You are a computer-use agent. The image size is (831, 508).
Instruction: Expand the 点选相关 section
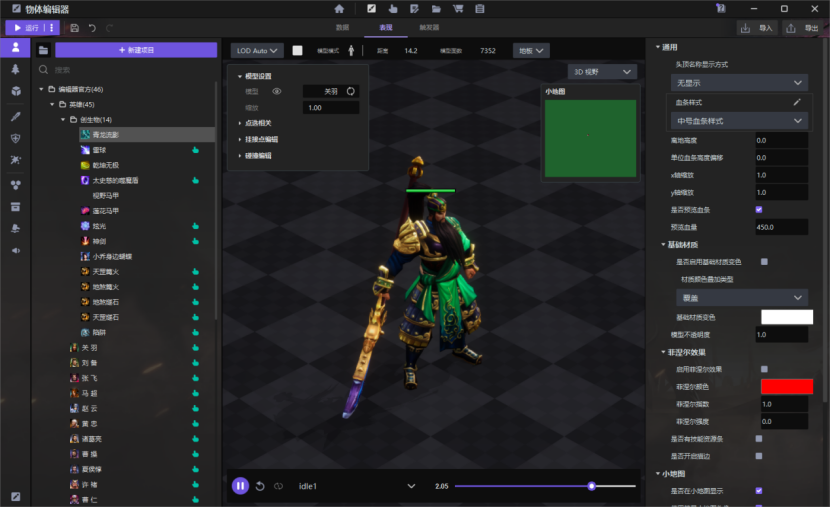click(259, 123)
